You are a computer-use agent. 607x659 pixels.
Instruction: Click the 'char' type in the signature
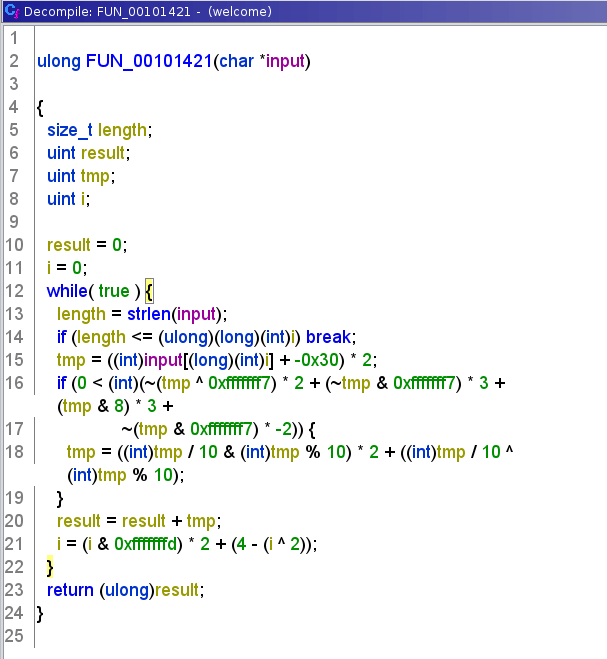235,62
